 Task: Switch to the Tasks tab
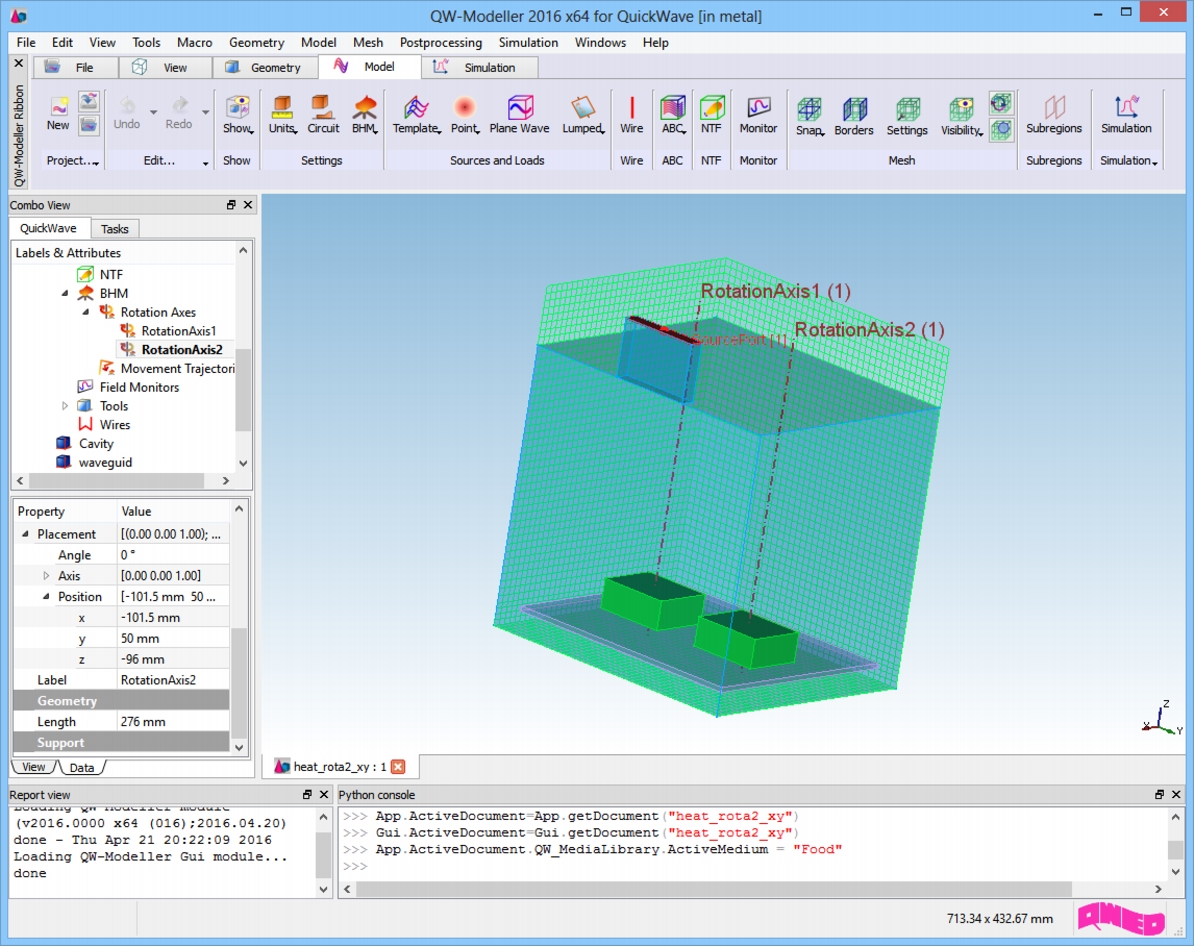point(114,229)
